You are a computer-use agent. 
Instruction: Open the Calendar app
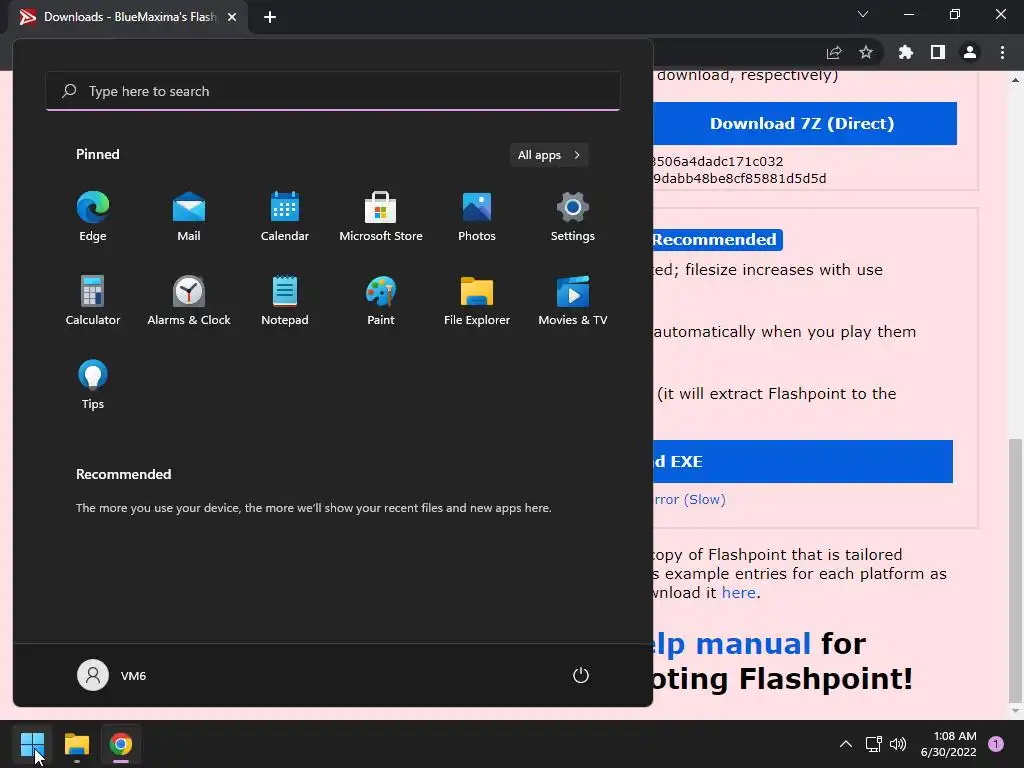285,217
